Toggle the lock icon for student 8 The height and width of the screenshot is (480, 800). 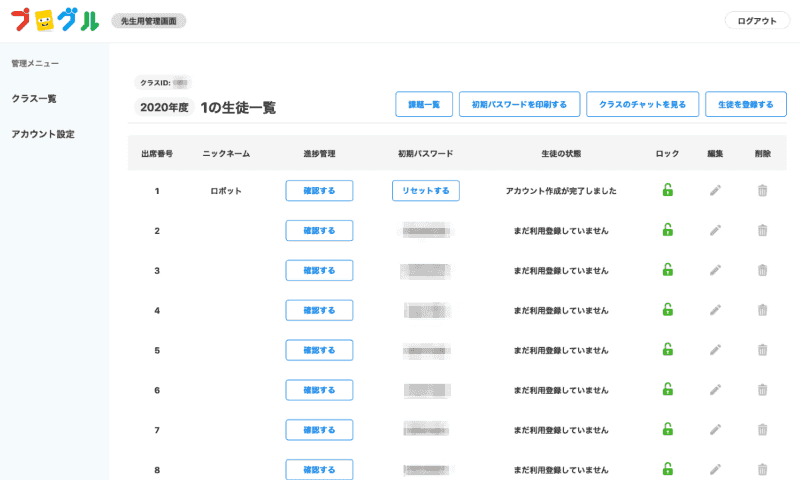coord(667,469)
